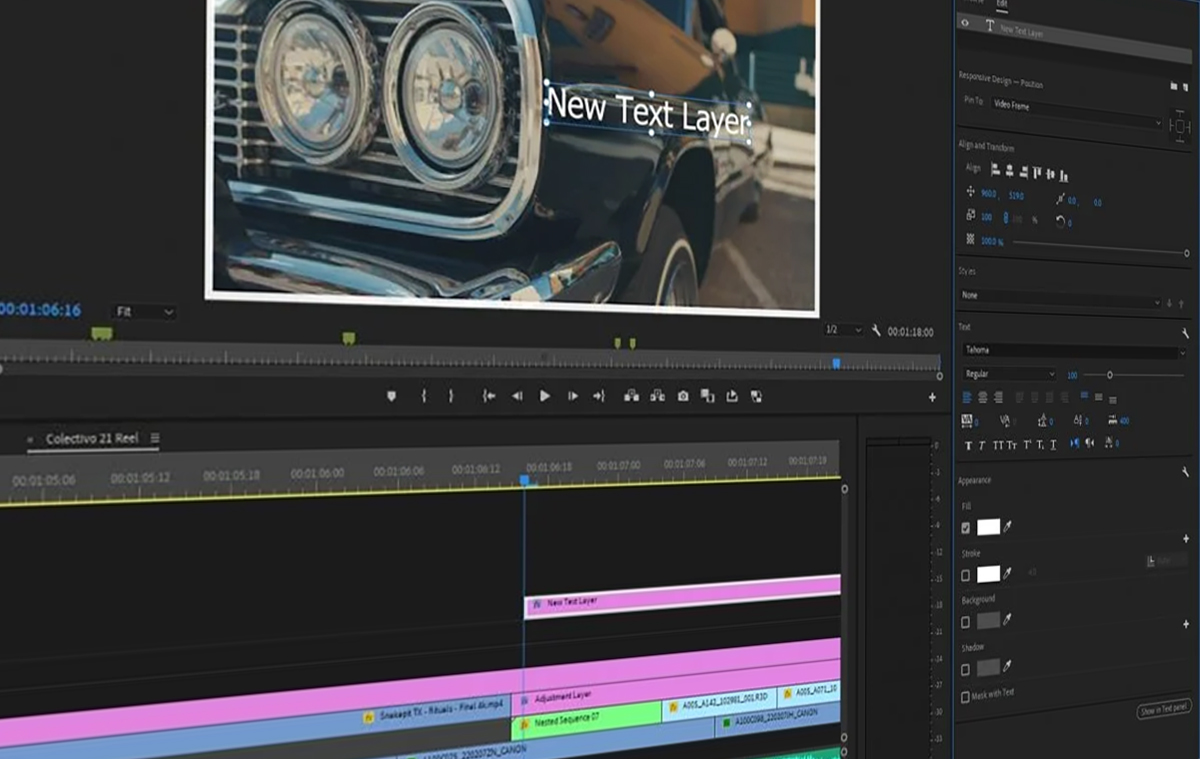Pick Stroke color with eyedropper
Image resolution: width=1200 pixels, height=759 pixels.
tap(1008, 574)
